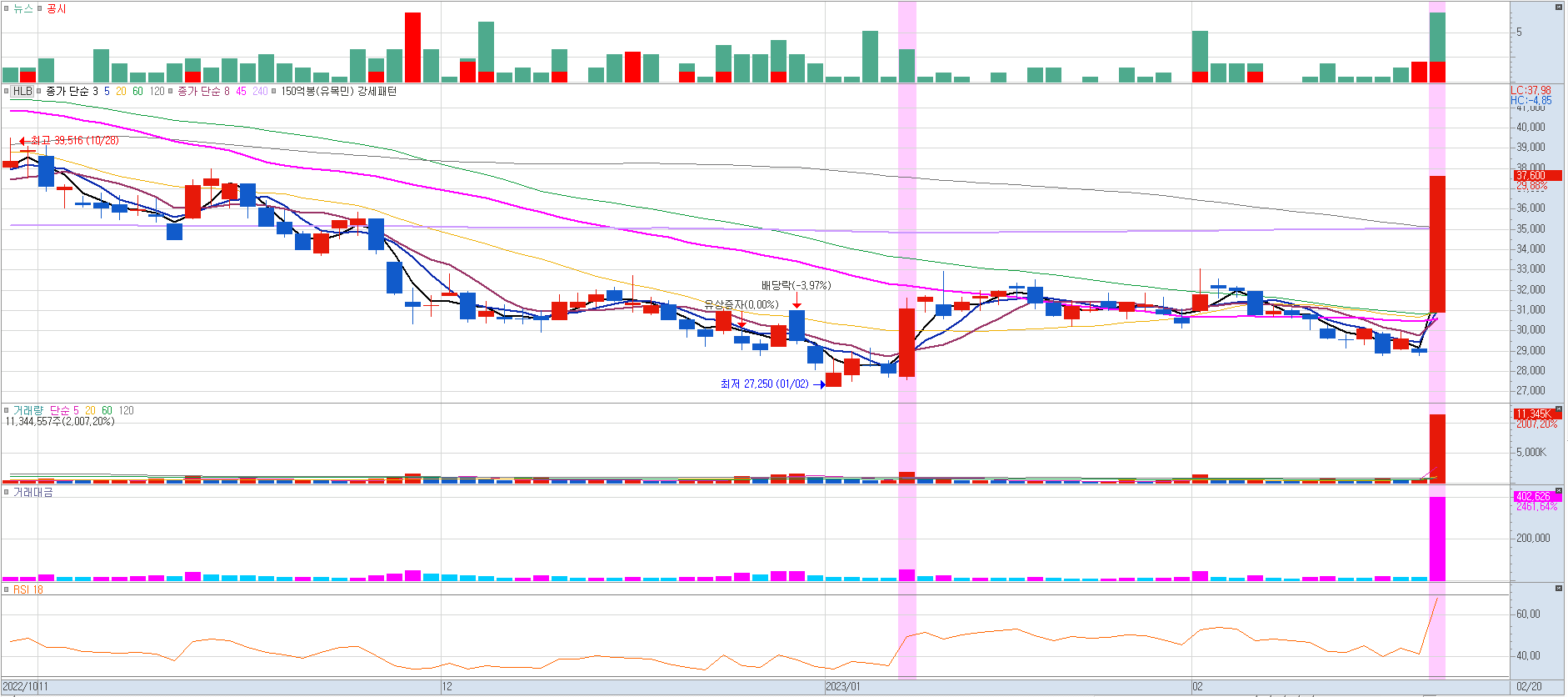
Task: Select the volume 20 moving average label
Action: point(90,410)
